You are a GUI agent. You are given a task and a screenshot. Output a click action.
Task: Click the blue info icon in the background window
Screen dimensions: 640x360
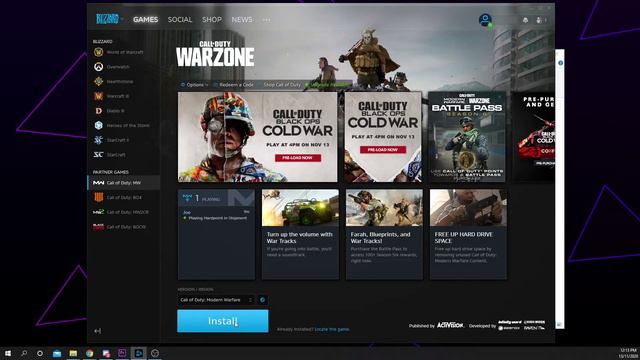pos(560,63)
